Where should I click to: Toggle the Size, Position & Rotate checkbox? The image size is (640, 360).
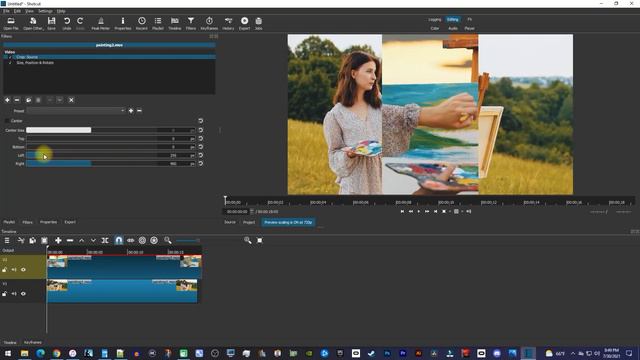10,63
